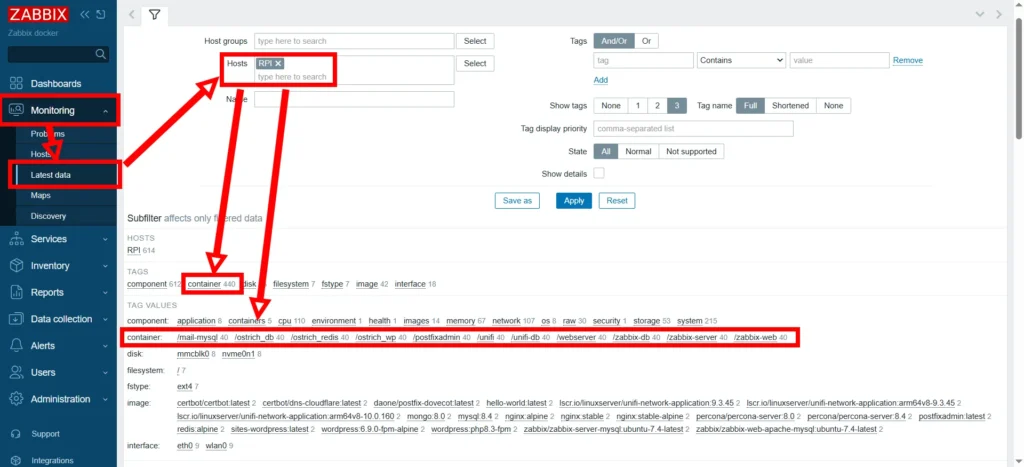The width and height of the screenshot is (1024, 467).
Task: Click the sidebar search magnifier icon
Action: pos(100,54)
